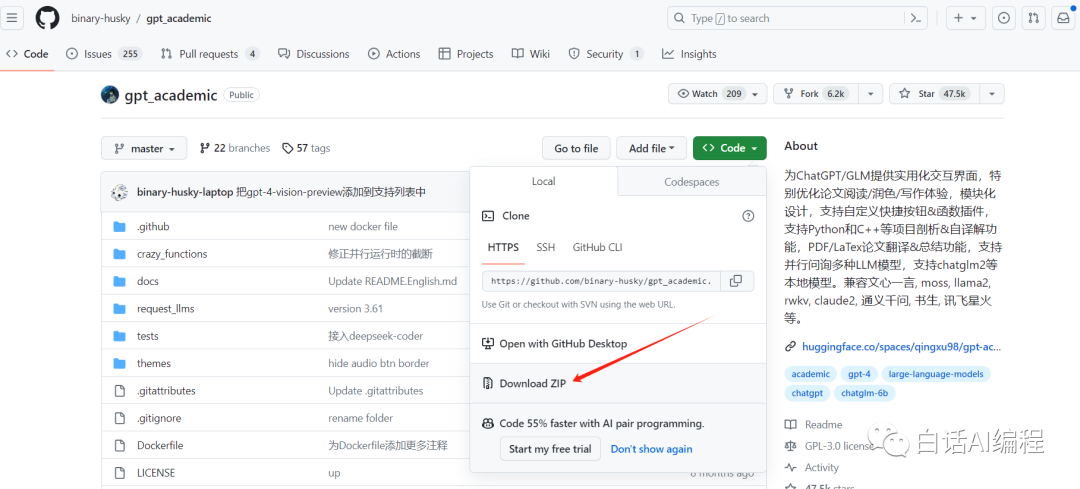This screenshot has height=489, width=1080.
Task: Open the Security tab
Action: [x=606, y=54]
